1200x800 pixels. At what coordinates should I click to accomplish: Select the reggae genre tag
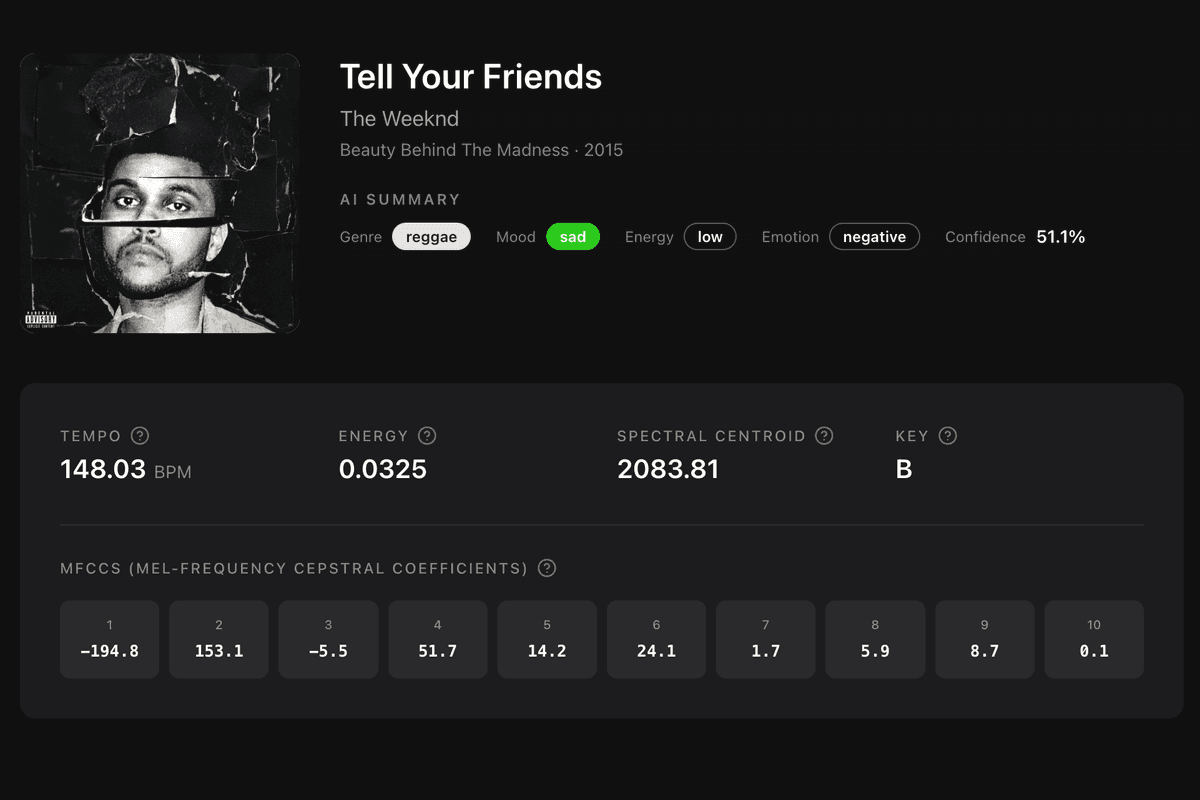pyautogui.click(x=431, y=237)
